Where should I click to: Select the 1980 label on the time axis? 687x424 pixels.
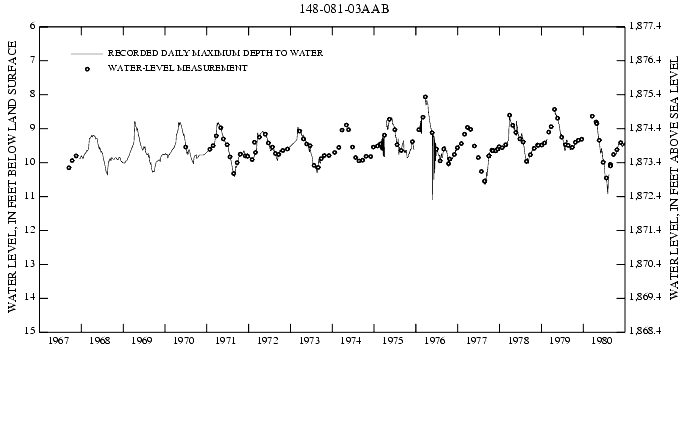603,341
